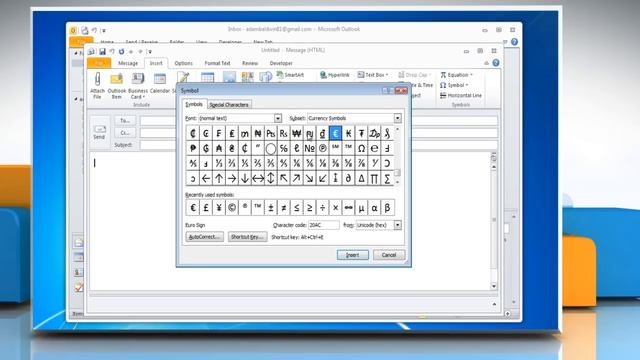640x360 pixels.
Task: Select the left arrow symbol
Action: (206, 178)
